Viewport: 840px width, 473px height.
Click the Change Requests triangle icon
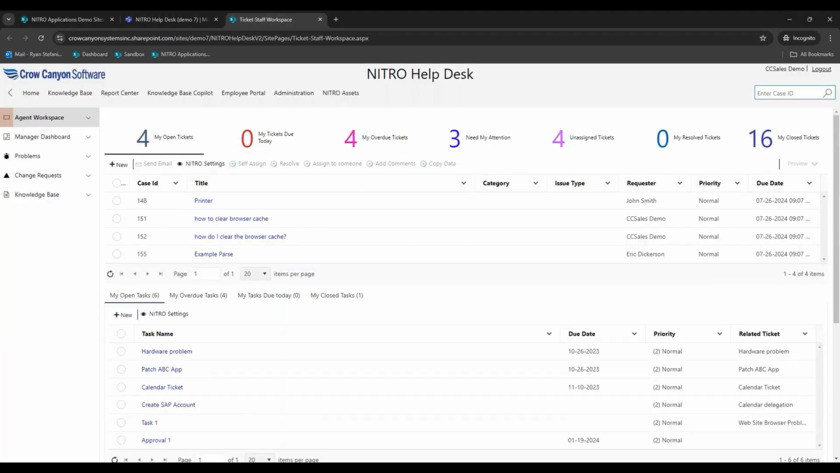point(6,175)
